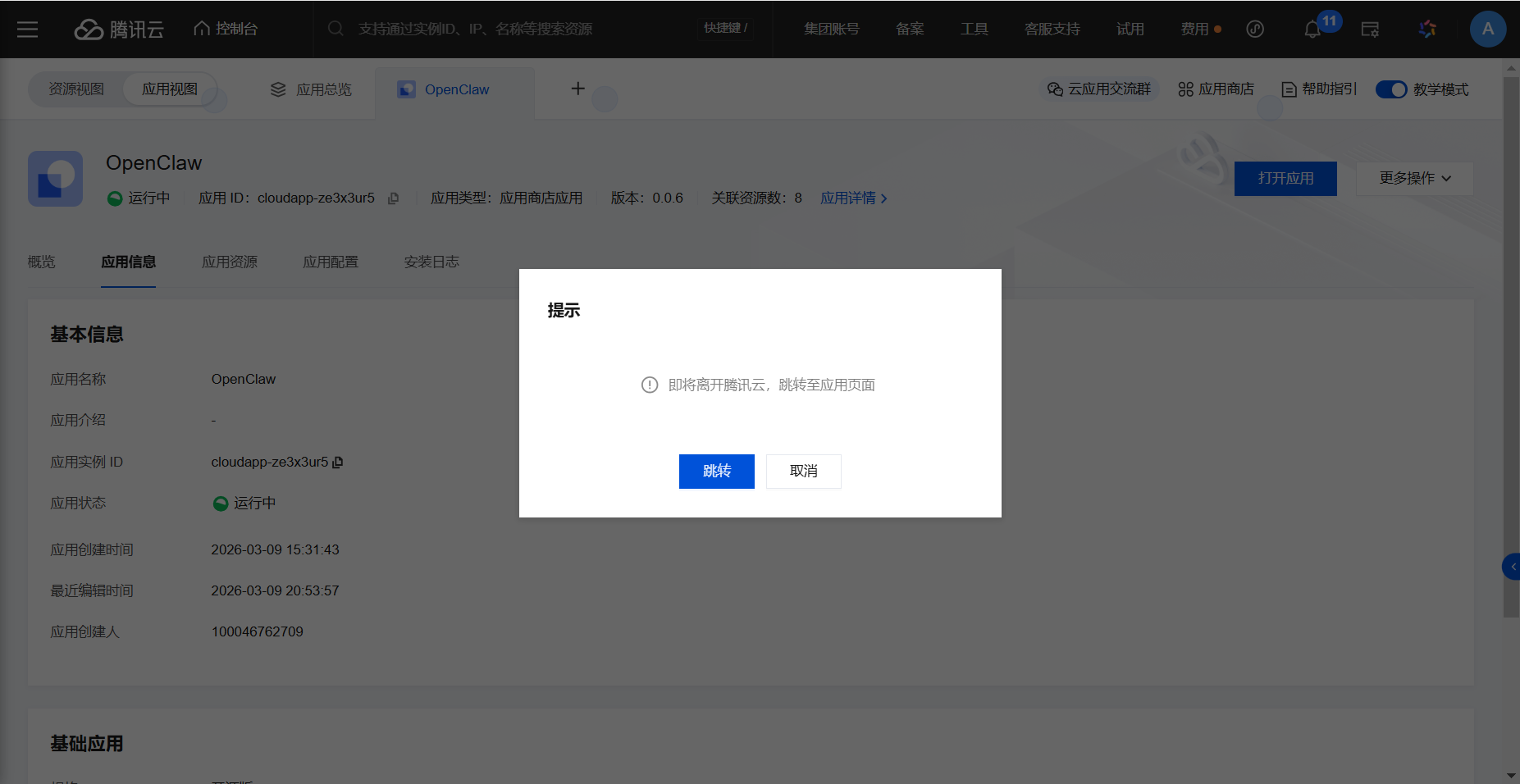This screenshot has height=784, width=1520.
Task: Copy the 应用实例 ID value
Action: click(x=338, y=463)
